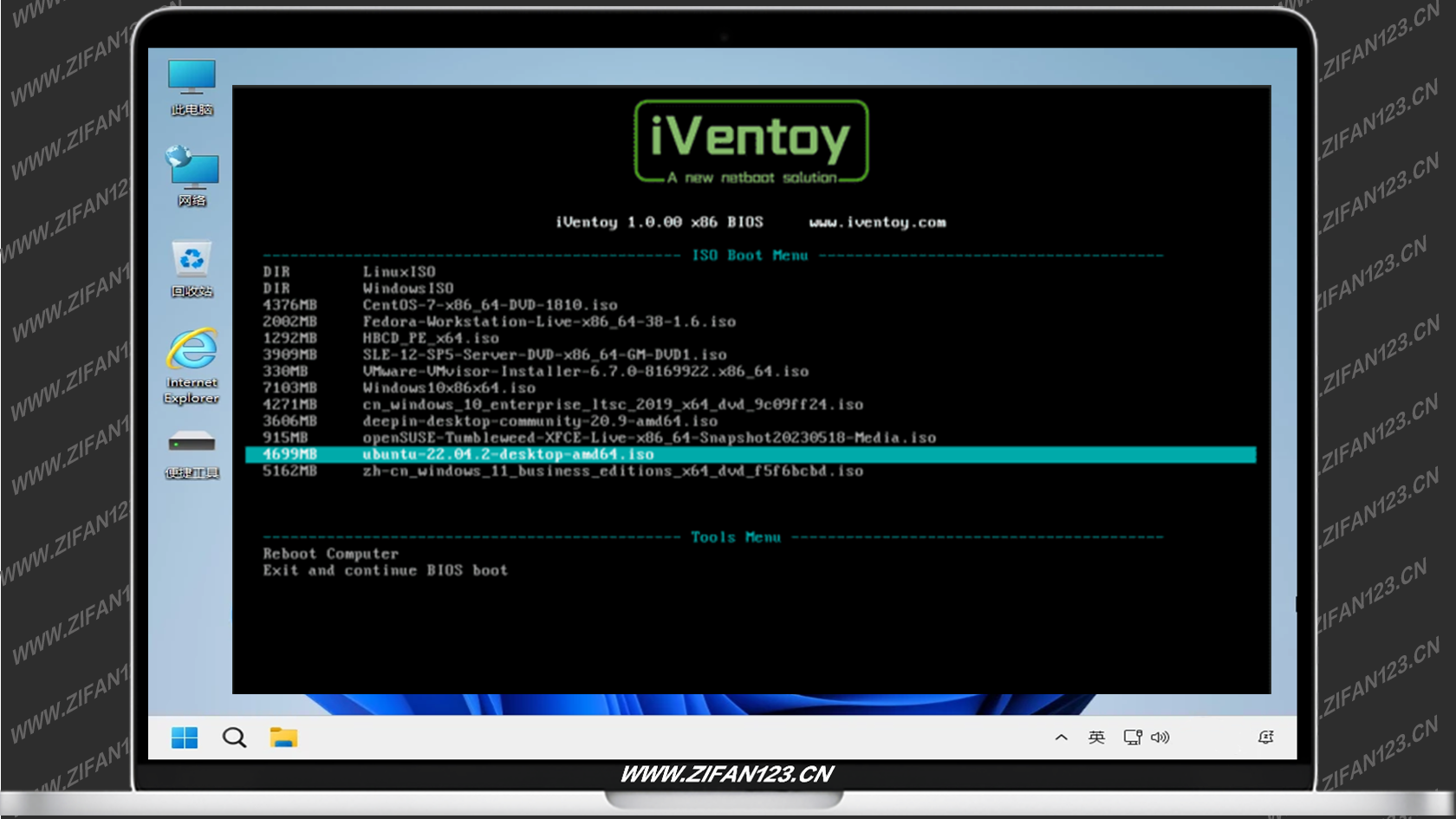This screenshot has height=819, width=1456.
Task: Launch Internet Explorer from the desktop
Action: click(x=192, y=366)
